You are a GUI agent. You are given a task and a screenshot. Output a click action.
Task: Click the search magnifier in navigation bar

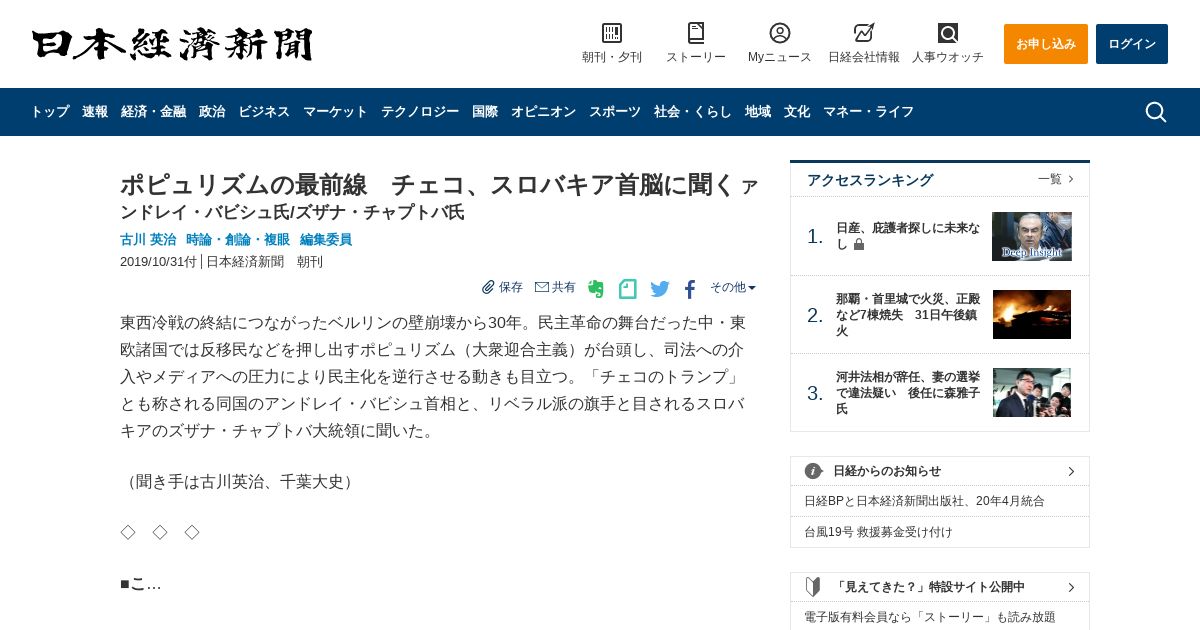(1156, 112)
